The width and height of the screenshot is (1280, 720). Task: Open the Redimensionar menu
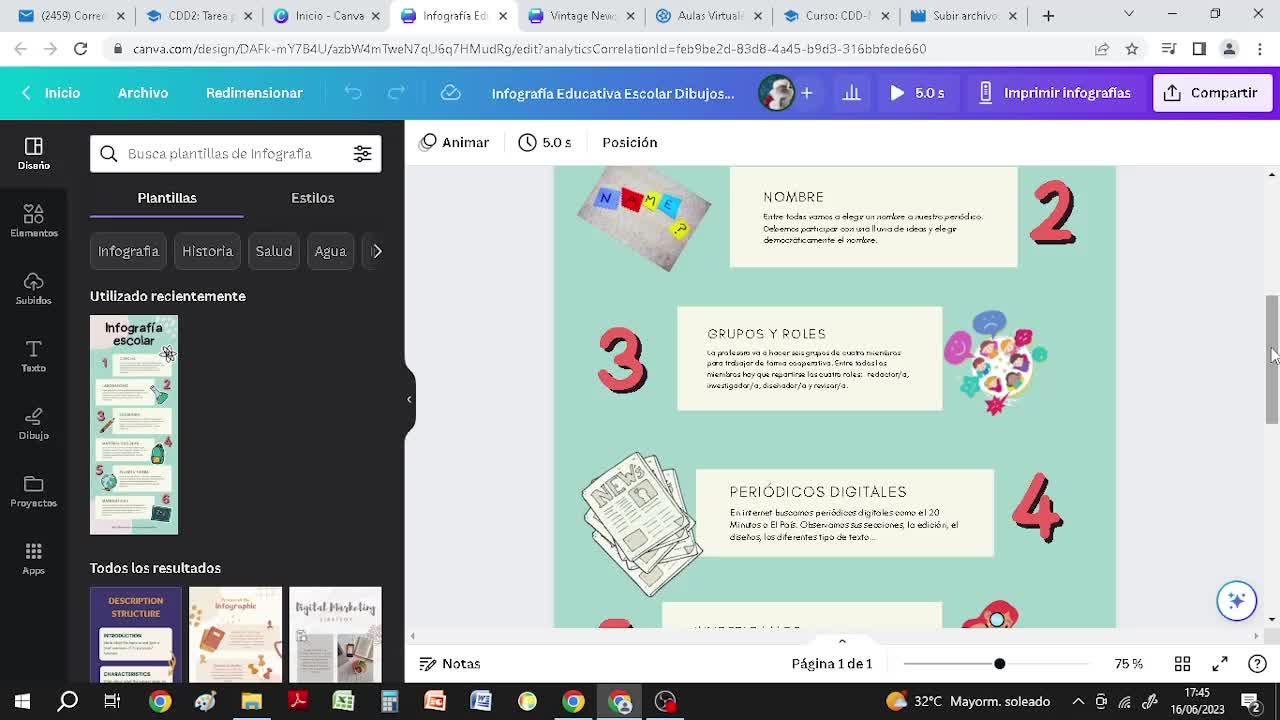click(x=254, y=93)
